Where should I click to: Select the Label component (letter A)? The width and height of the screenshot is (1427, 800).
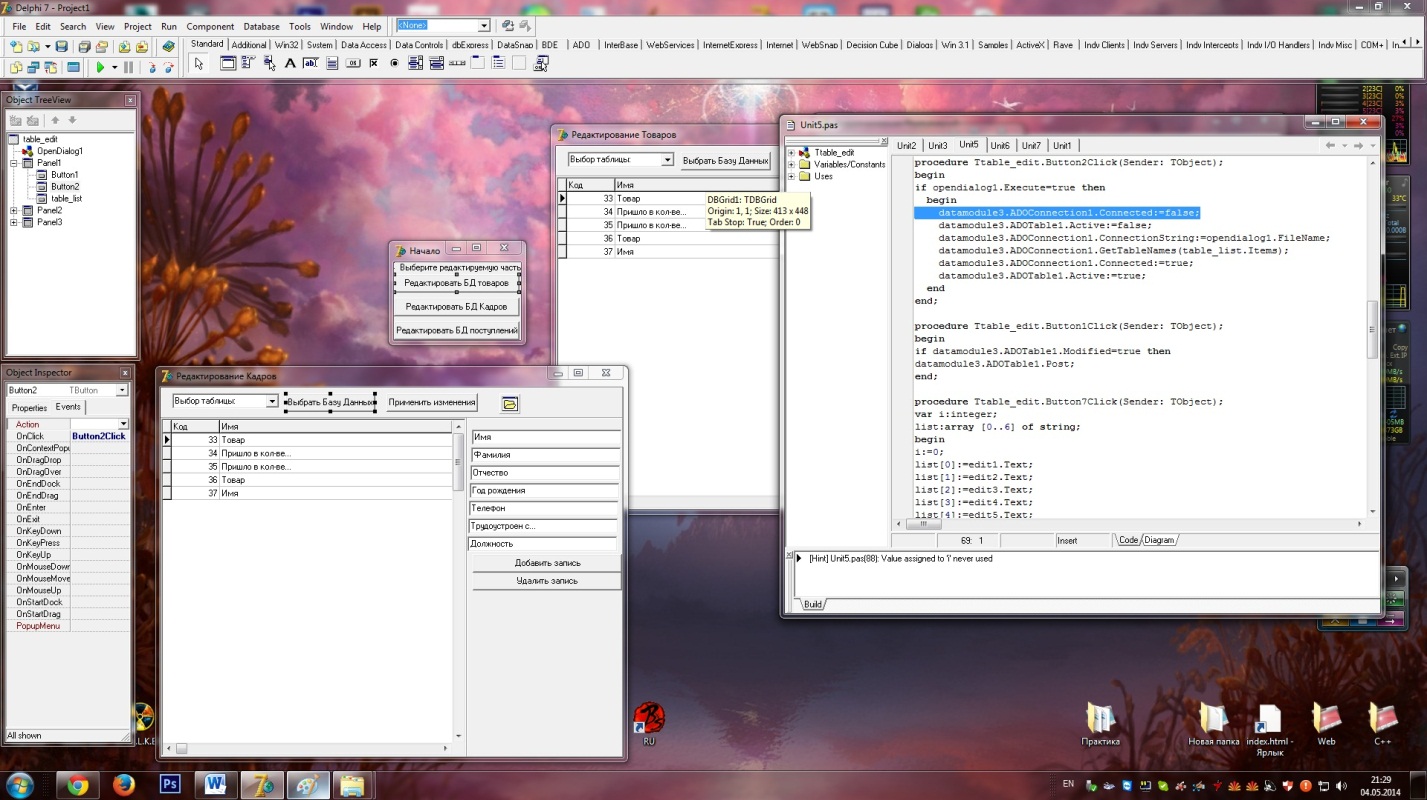pyautogui.click(x=290, y=63)
